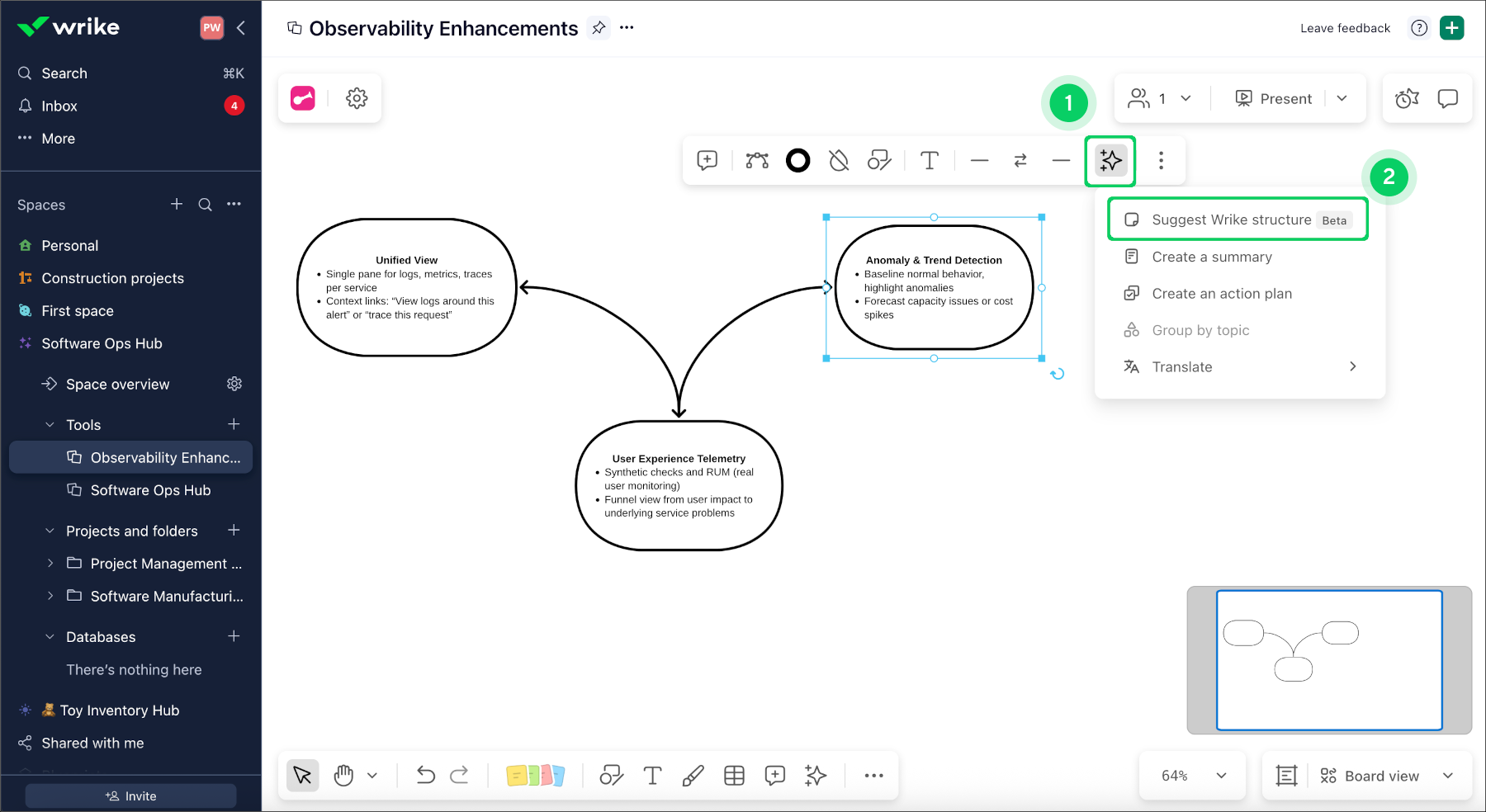Pick the sticky notes color stack
1486x812 pixels.
(x=535, y=776)
